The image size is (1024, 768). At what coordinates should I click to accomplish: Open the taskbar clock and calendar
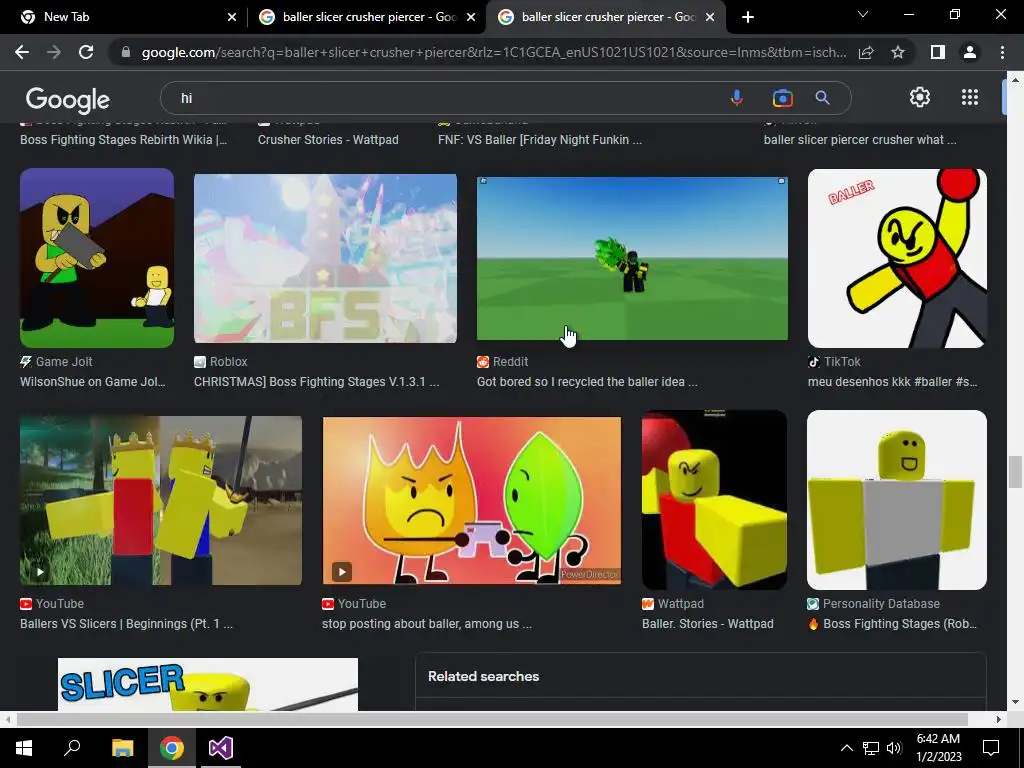(x=938, y=748)
